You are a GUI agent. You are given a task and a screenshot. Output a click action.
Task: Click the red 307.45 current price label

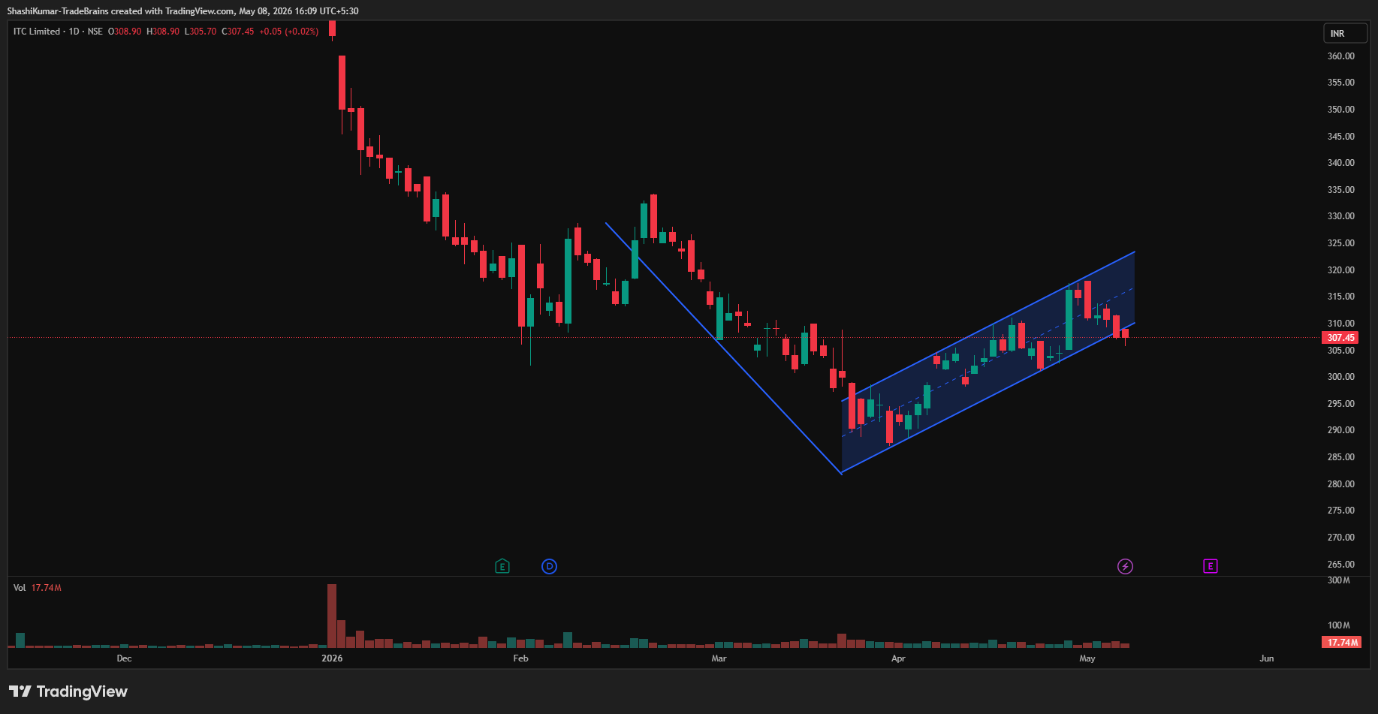point(1340,338)
